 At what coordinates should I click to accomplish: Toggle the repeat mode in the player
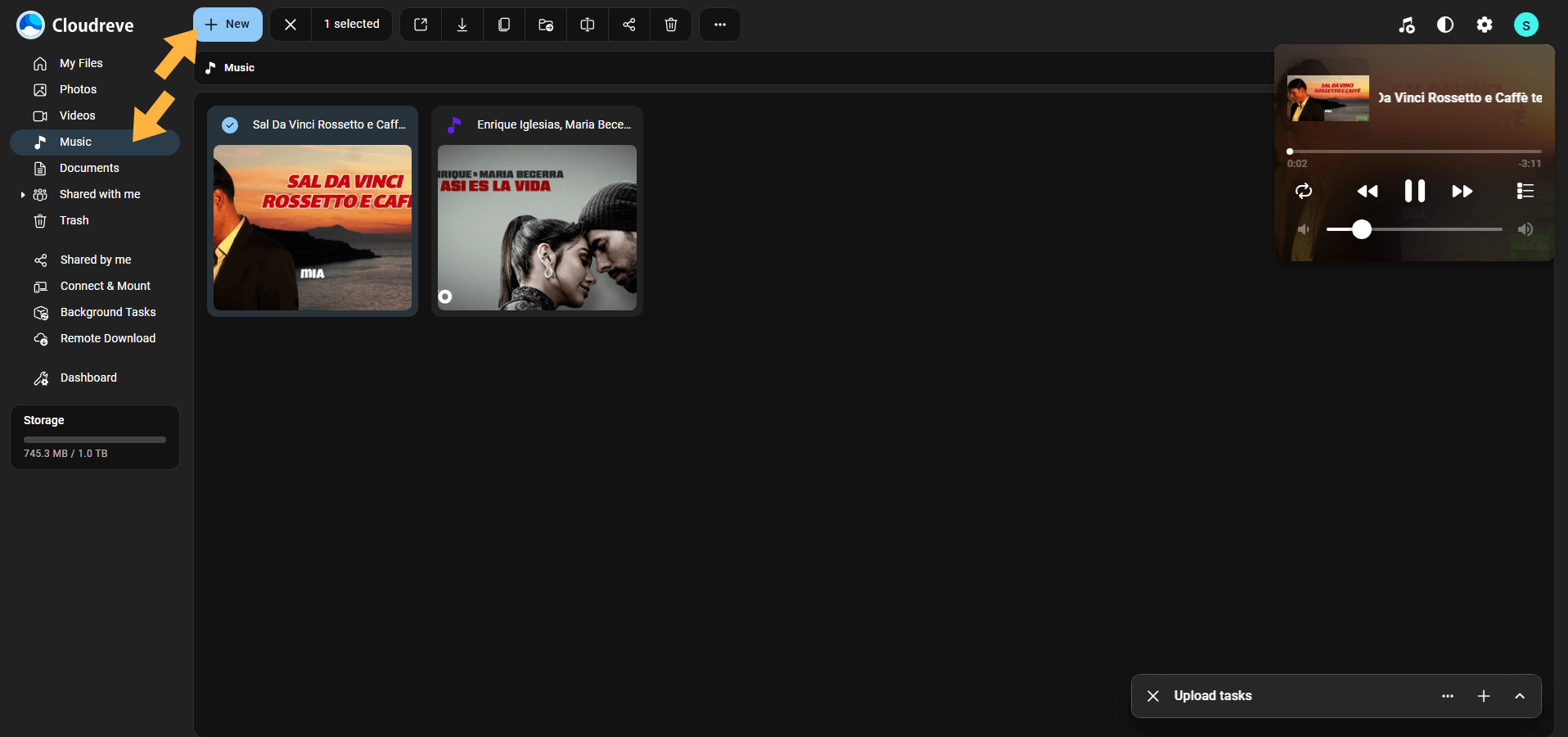[1304, 191]
